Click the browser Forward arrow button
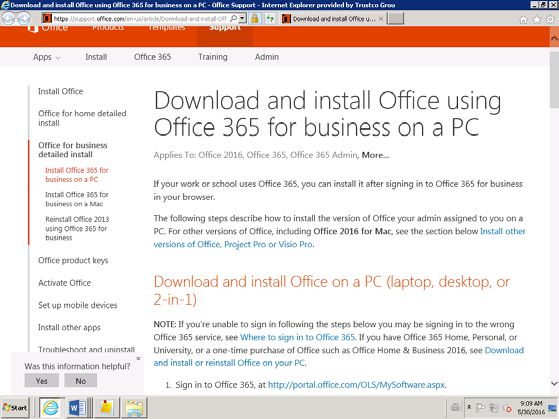Screen dimensions: 559x419 [24, 18]
